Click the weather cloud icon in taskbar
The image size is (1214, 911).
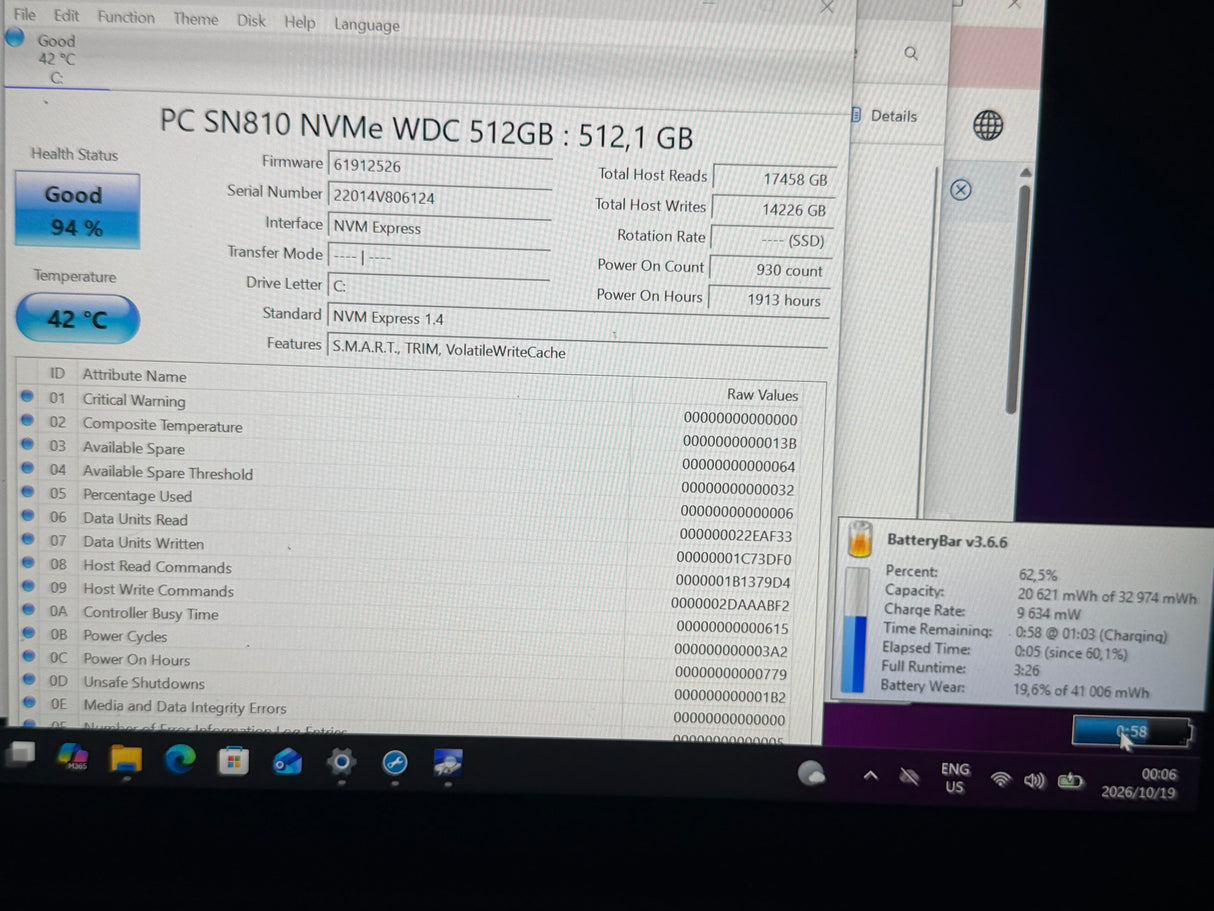[x=811, y=772]
